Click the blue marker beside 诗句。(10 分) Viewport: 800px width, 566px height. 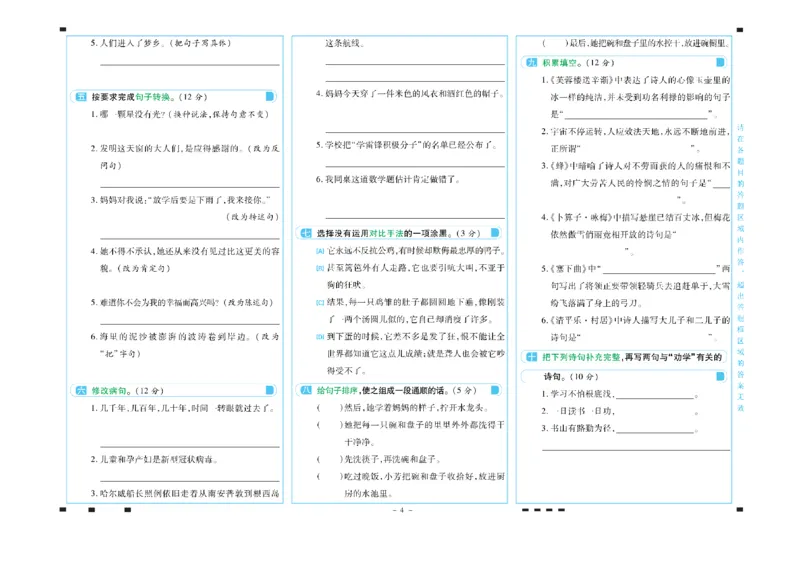(x=720, y=376)
